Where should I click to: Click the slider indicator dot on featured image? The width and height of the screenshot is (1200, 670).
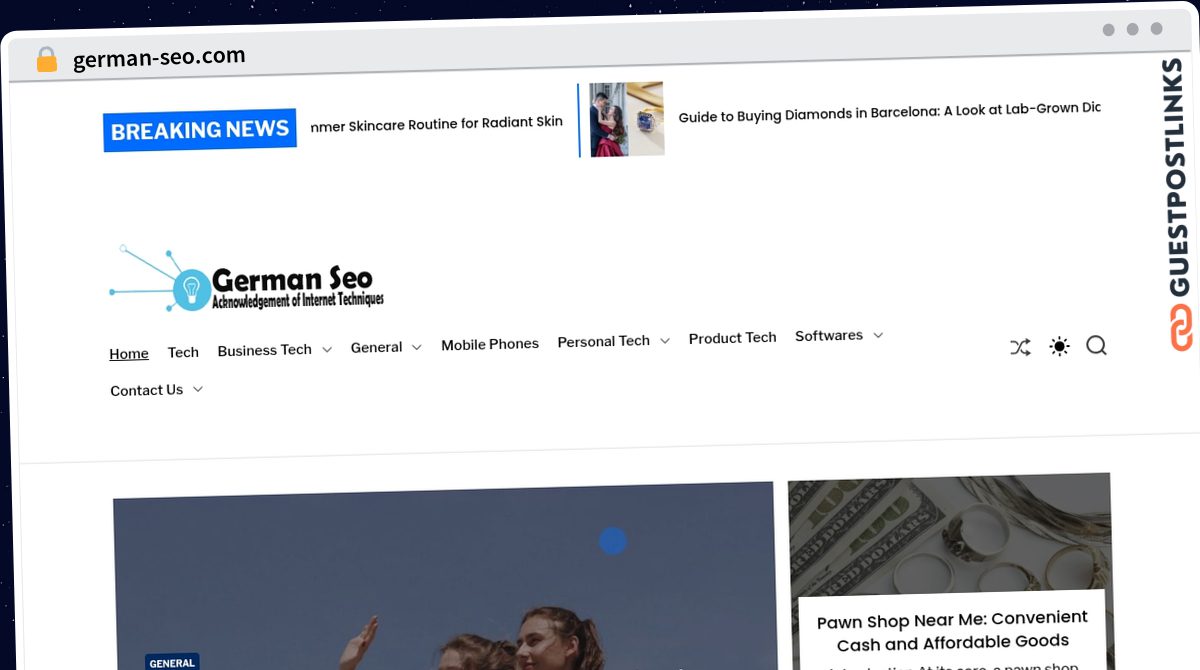[x=613, y=541]
